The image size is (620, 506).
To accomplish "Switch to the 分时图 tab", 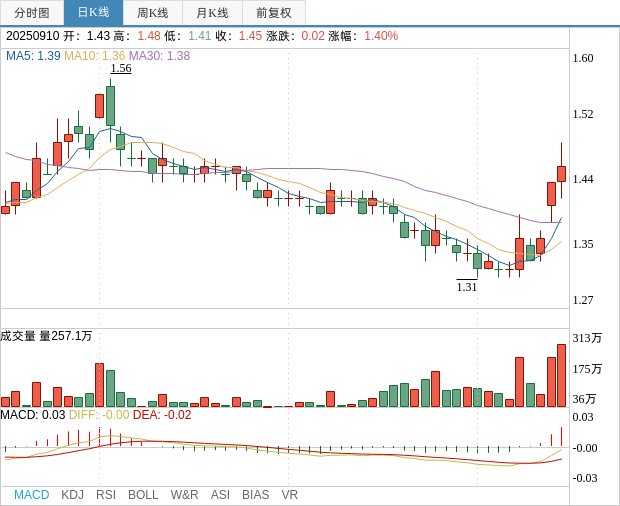I will (32, 13).
